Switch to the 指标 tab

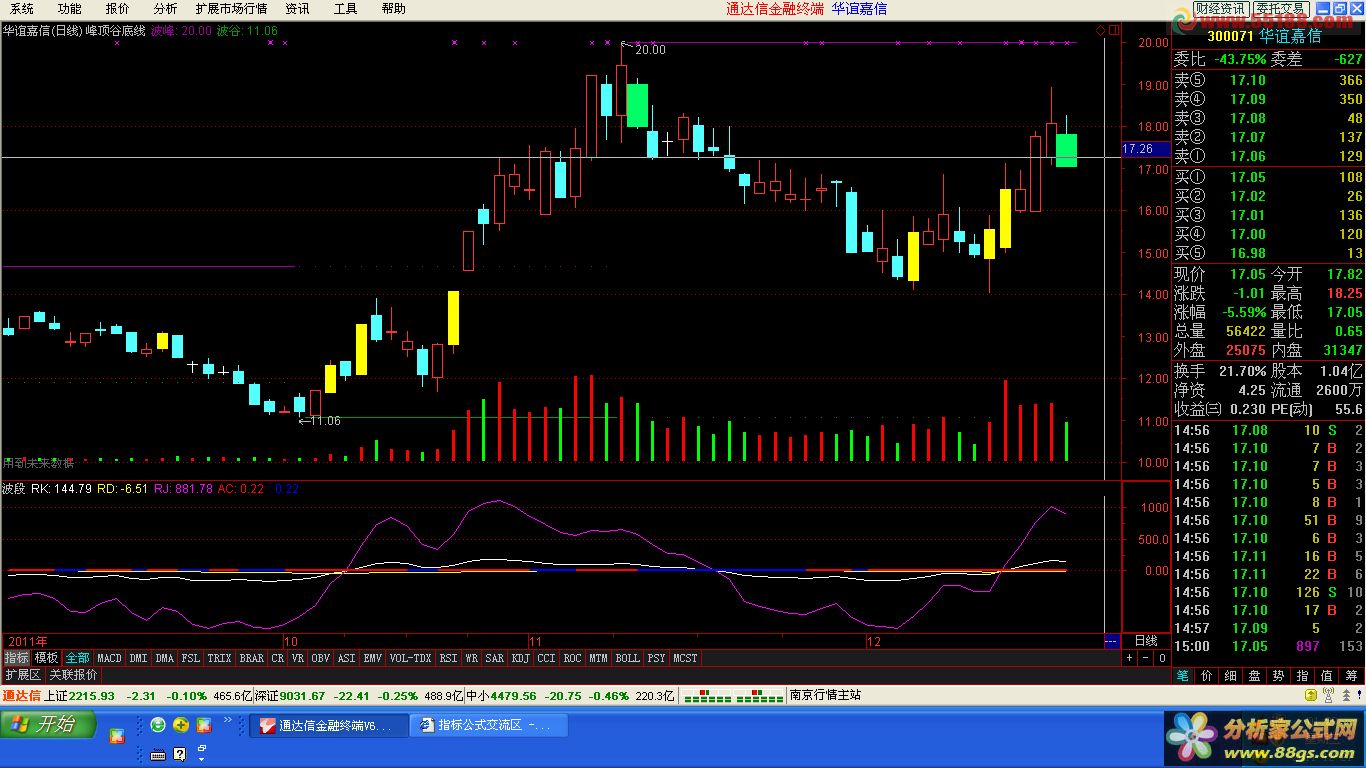click(16, 658)
